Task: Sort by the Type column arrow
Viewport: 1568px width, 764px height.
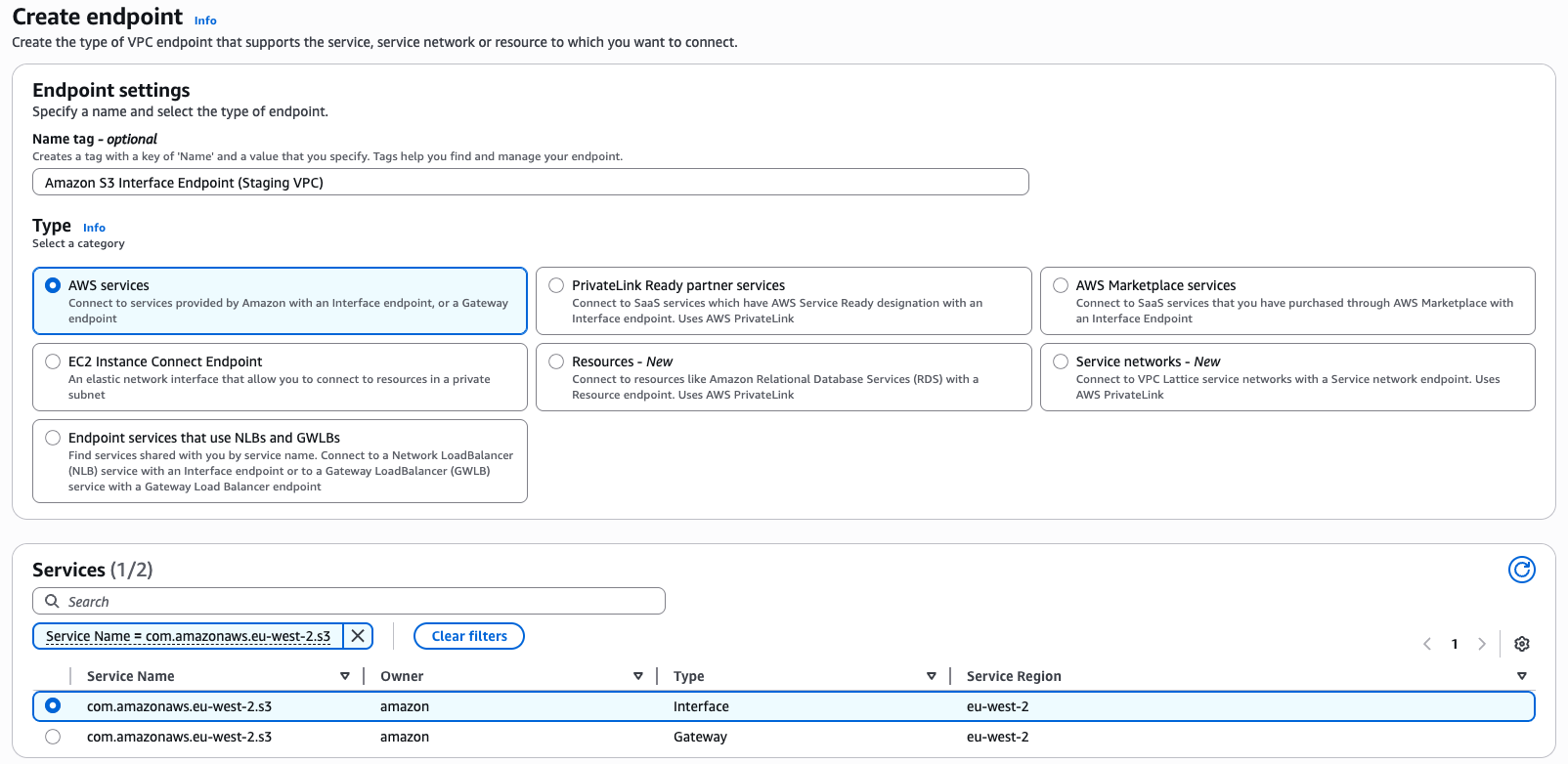Action: 931,676
